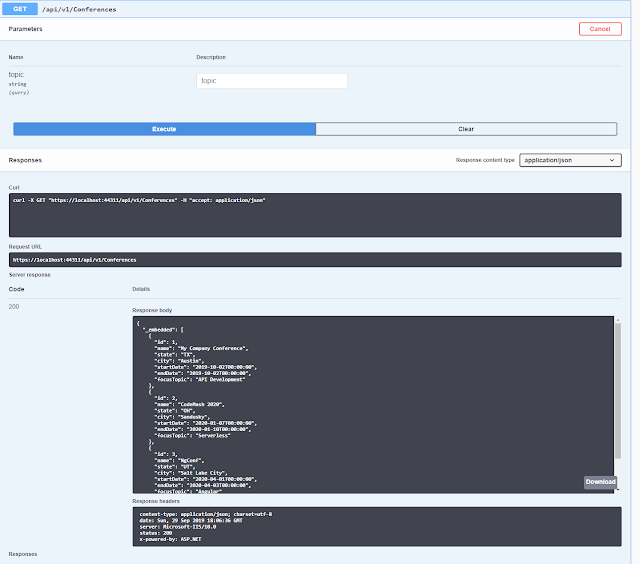
Task: Focus the topic query input field
Action: pyautogui.click(x=272, y=81)
